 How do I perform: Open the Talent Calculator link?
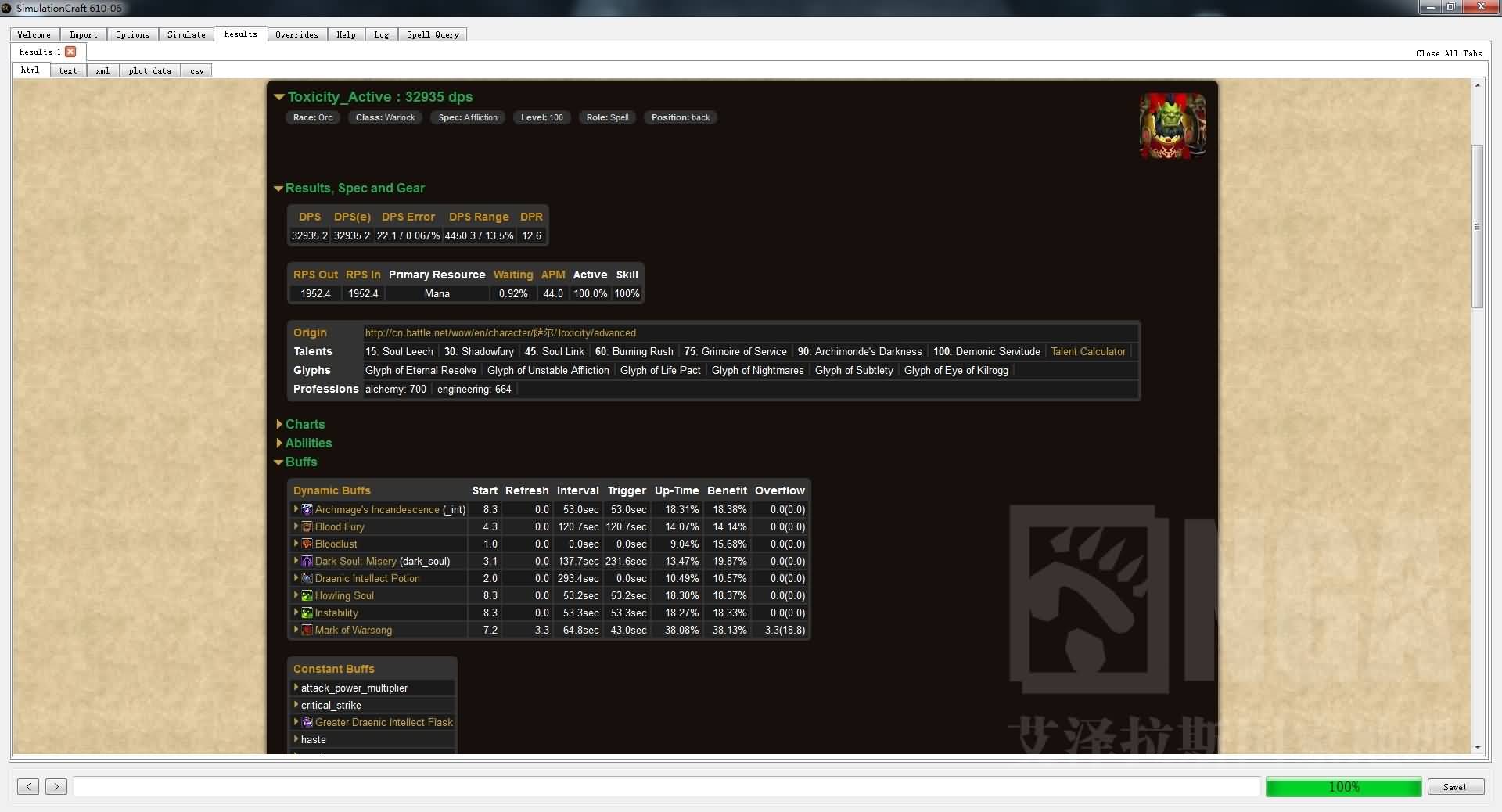pos(1088,351)
